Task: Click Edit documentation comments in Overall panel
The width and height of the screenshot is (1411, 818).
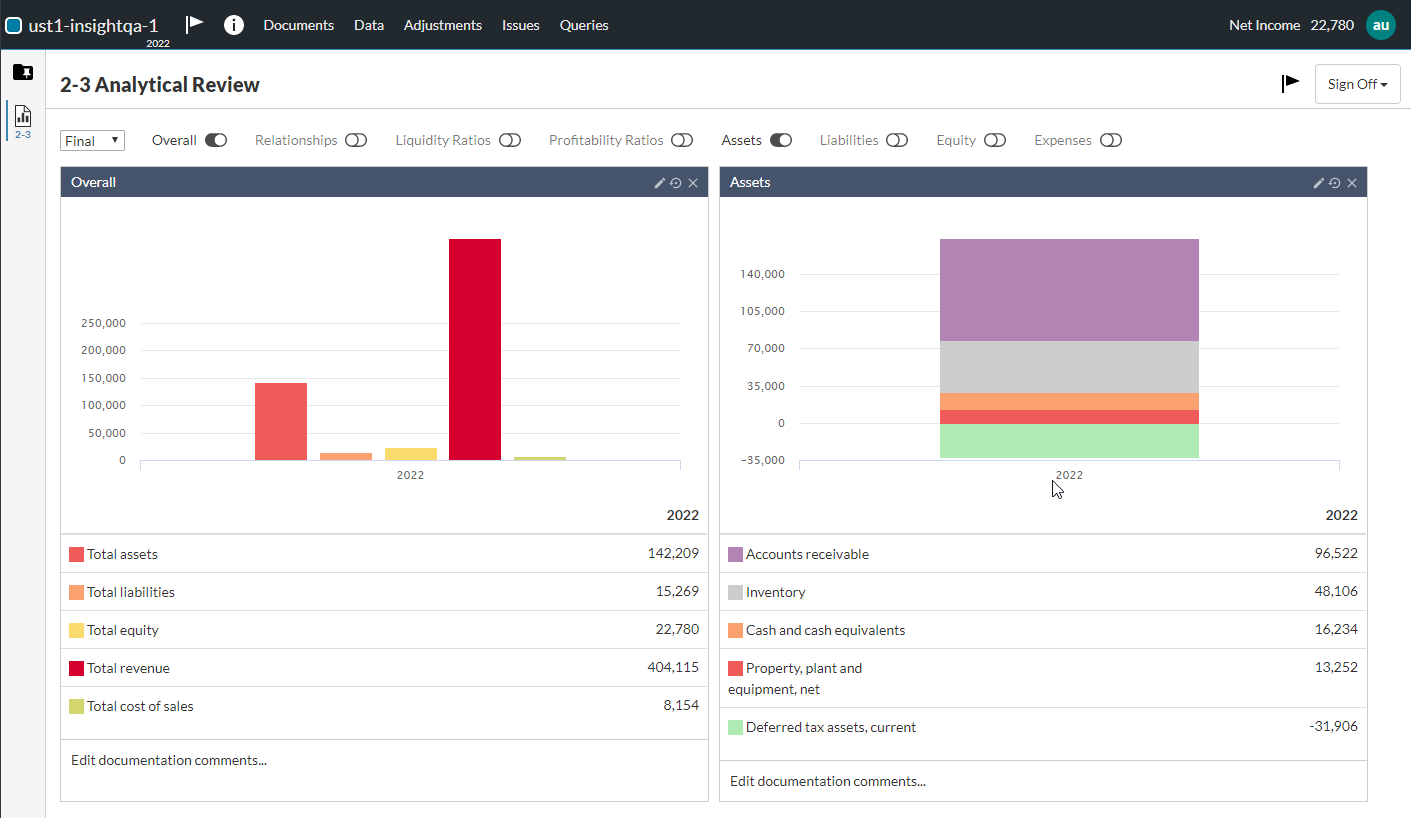Action: [x=169, y=760]
